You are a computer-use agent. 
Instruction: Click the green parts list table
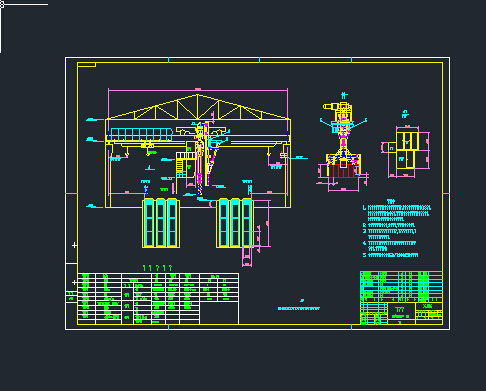(158, 299)
